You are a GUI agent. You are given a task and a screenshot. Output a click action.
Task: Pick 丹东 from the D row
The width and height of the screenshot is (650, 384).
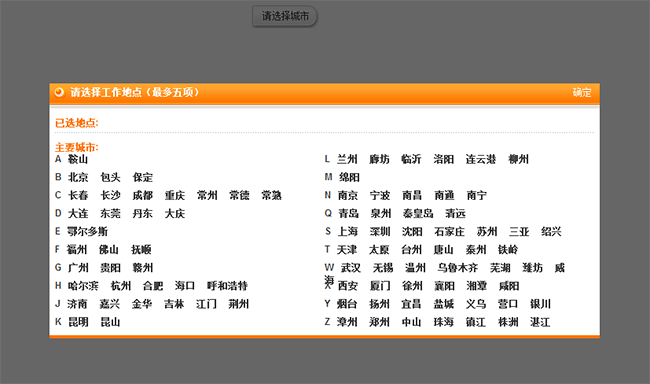[143, 214]
